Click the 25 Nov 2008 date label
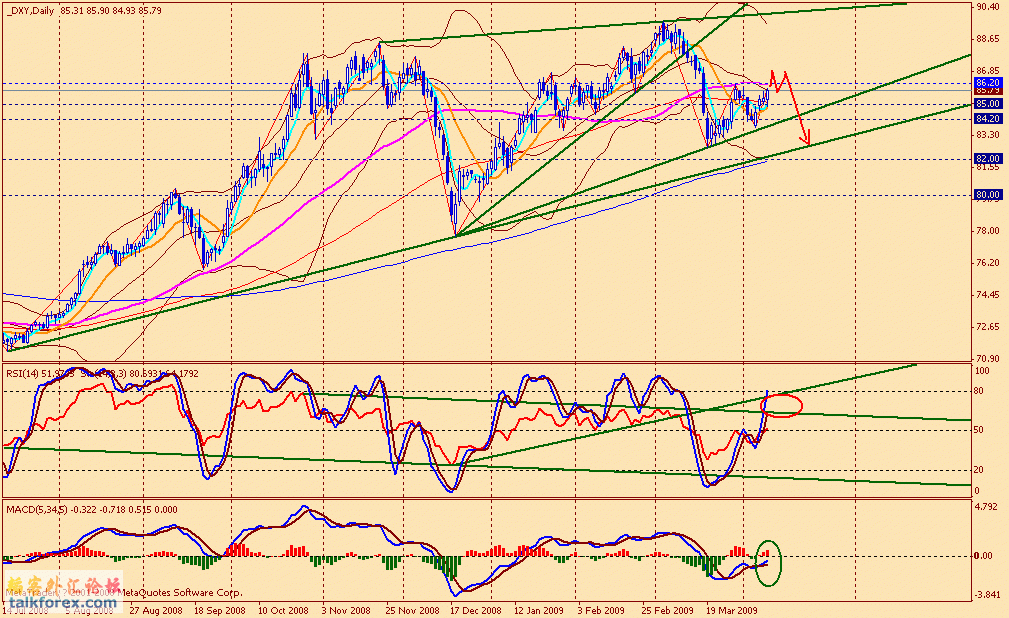The width and height of the screenshot is (1009, 618). tap(412, 610)
